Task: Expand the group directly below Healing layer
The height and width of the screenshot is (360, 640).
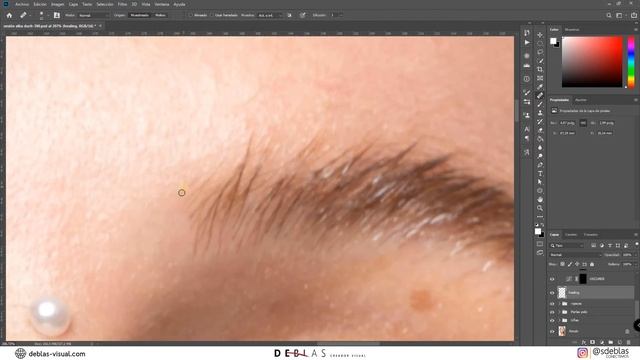Action: pyautogui.click(x=559, y=304)
